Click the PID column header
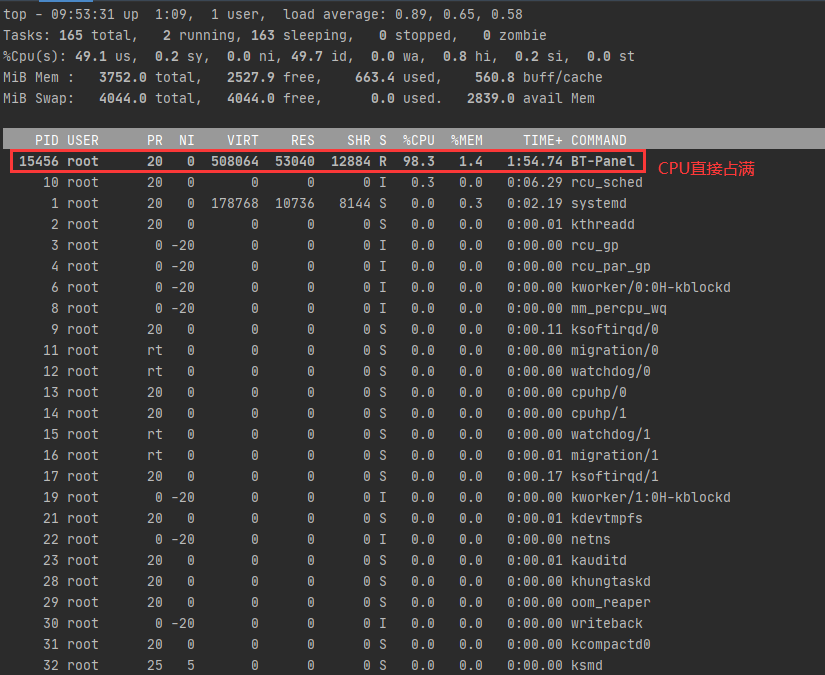This screenshot has width=825, height=675. 46,140
